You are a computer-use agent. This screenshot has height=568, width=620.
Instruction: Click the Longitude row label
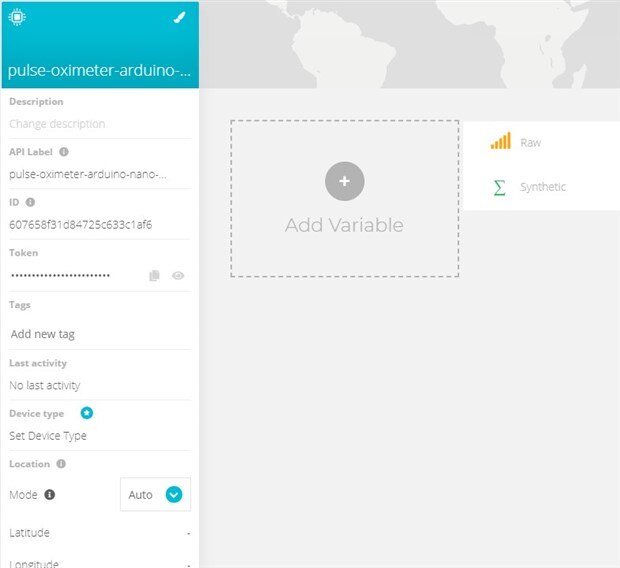point(34,564)
